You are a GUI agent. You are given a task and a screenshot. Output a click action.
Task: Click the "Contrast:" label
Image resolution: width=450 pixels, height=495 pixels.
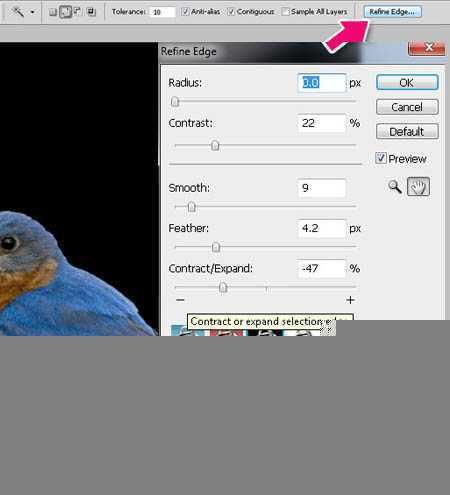click(190, 123)
